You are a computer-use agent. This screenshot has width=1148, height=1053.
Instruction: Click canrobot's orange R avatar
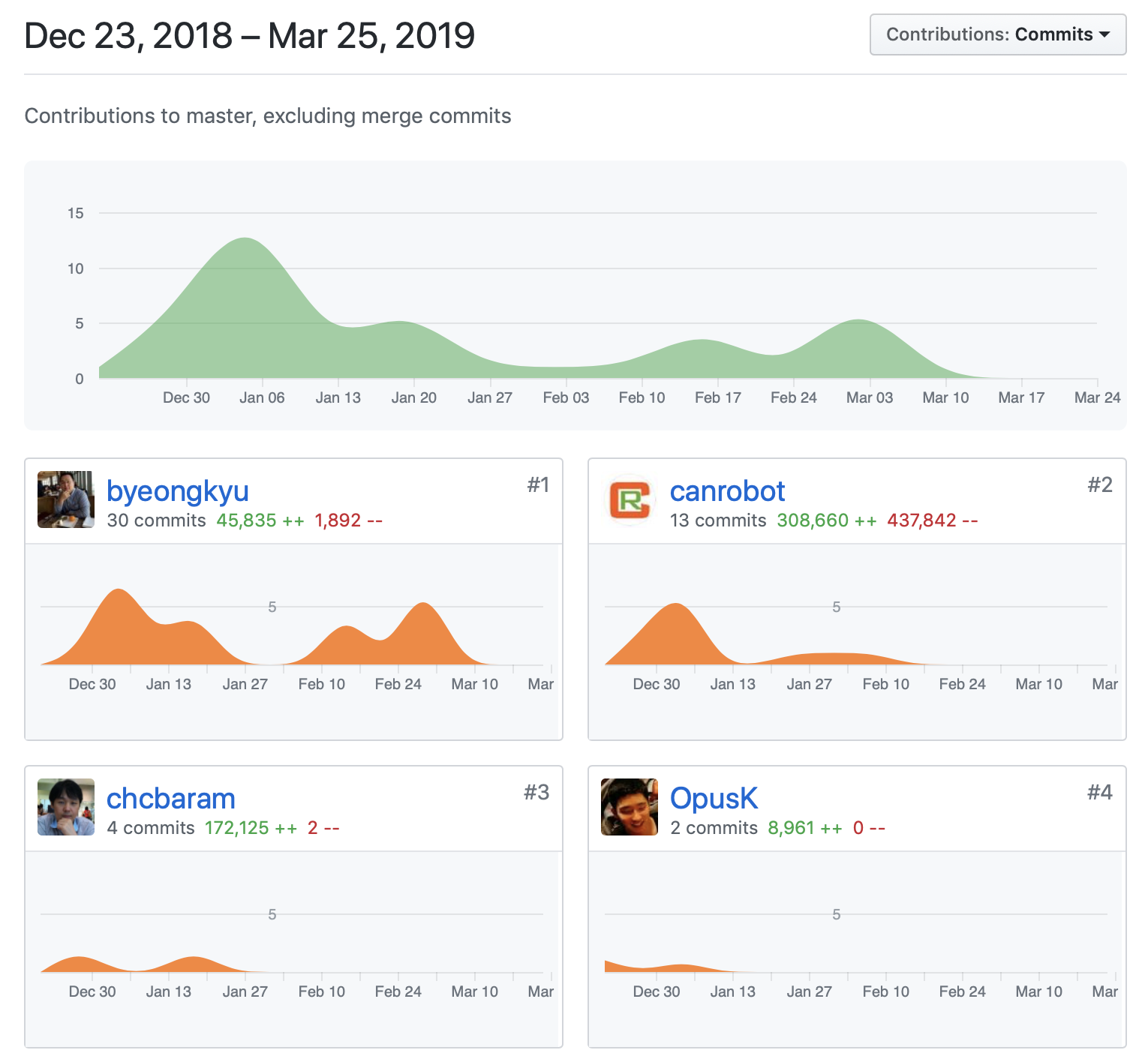coord(630,499)
